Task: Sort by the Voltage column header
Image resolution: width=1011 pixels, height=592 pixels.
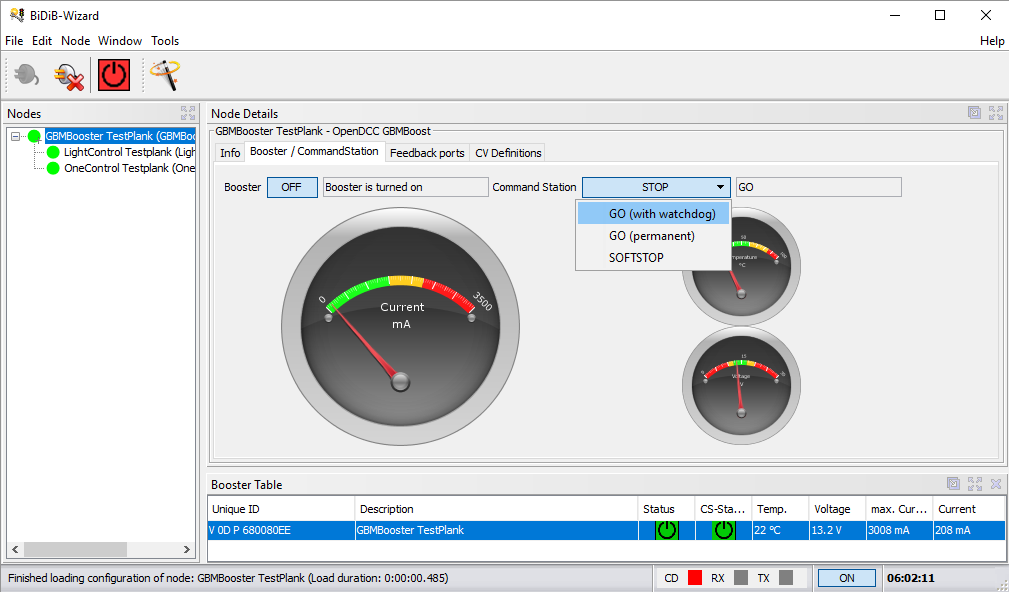Action: 838,509
